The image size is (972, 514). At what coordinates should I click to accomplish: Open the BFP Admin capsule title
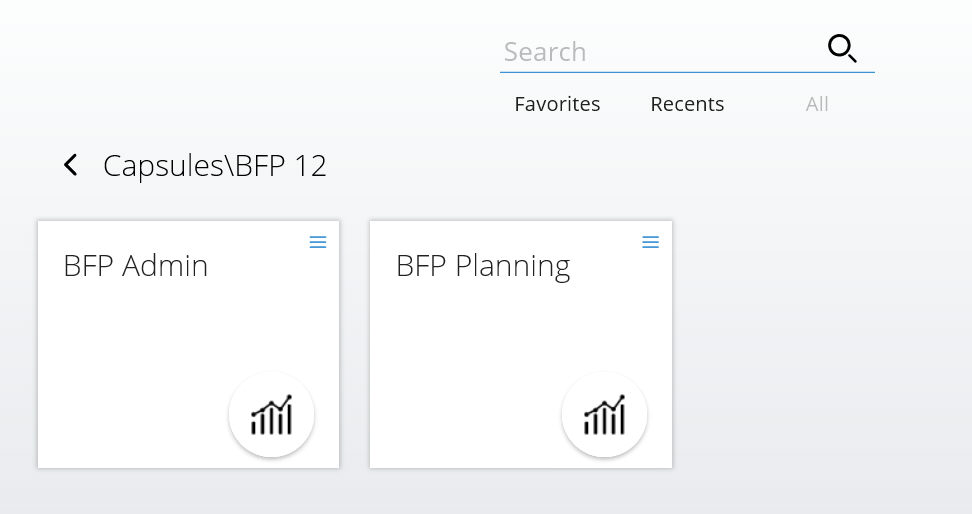(x=136, y=266)
